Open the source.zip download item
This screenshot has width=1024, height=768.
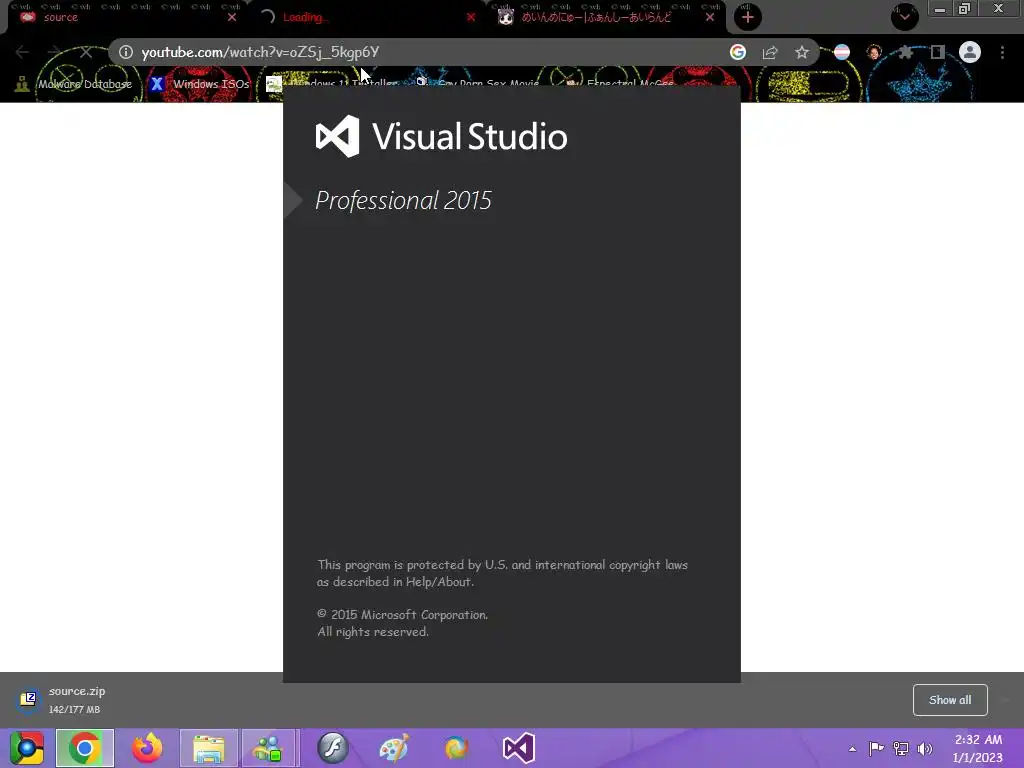77,699
